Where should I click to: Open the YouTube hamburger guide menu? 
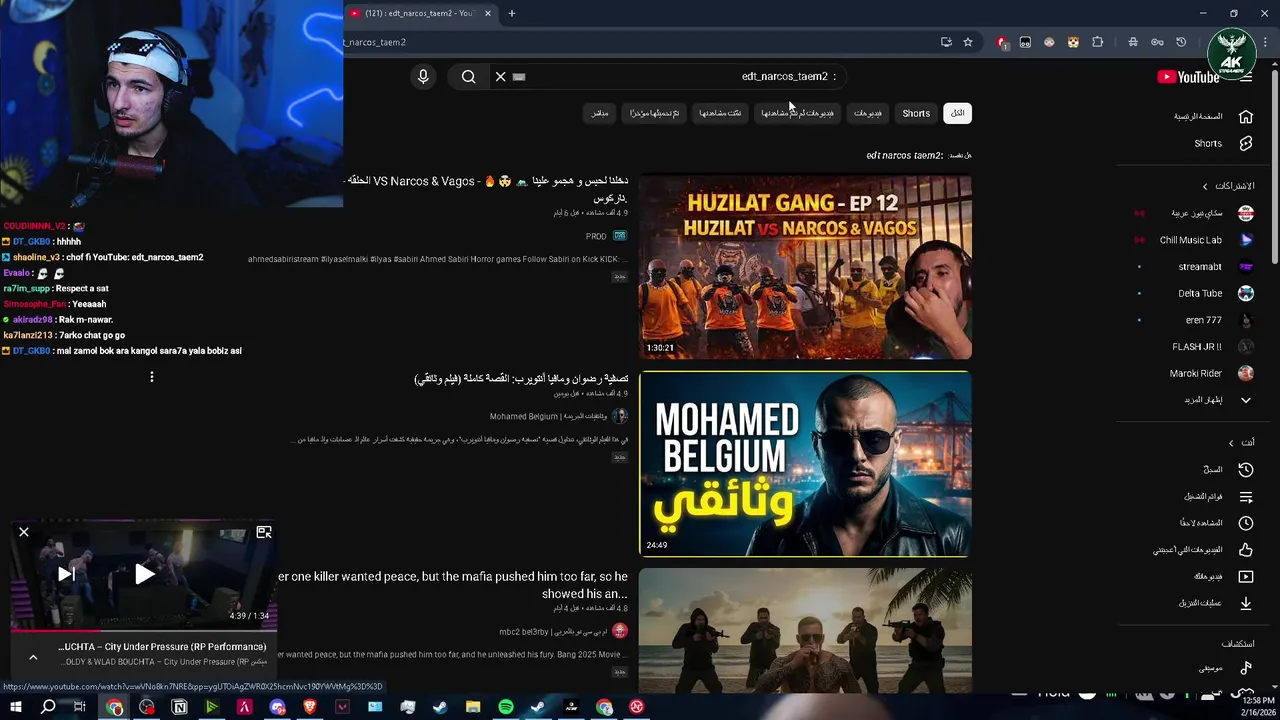(x=1246, y=77)
